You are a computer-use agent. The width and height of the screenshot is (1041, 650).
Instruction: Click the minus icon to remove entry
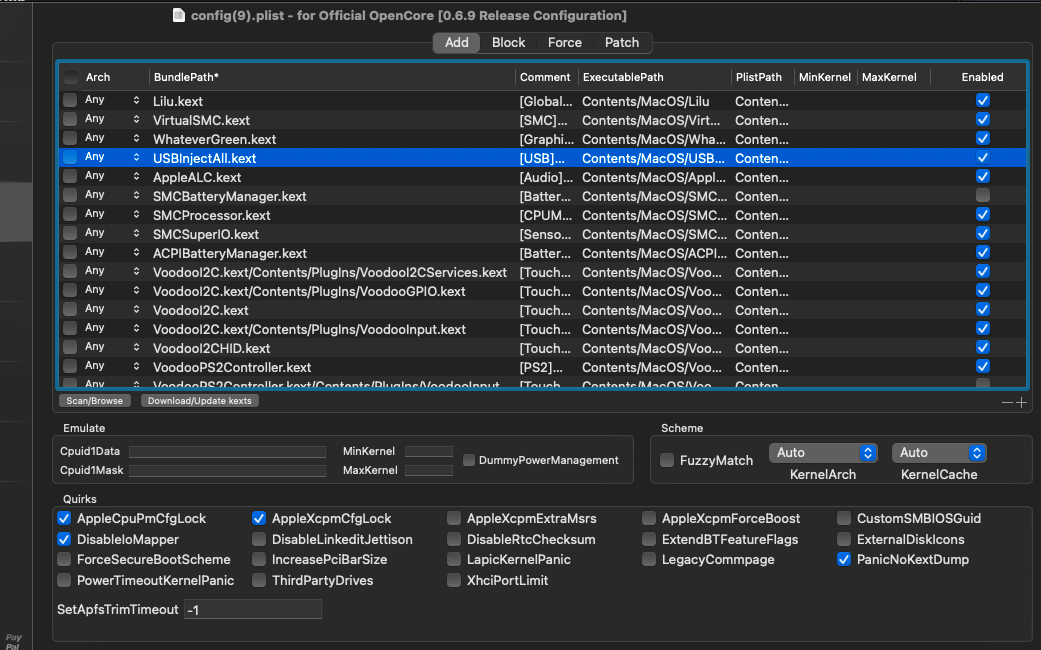point(1007,402)
